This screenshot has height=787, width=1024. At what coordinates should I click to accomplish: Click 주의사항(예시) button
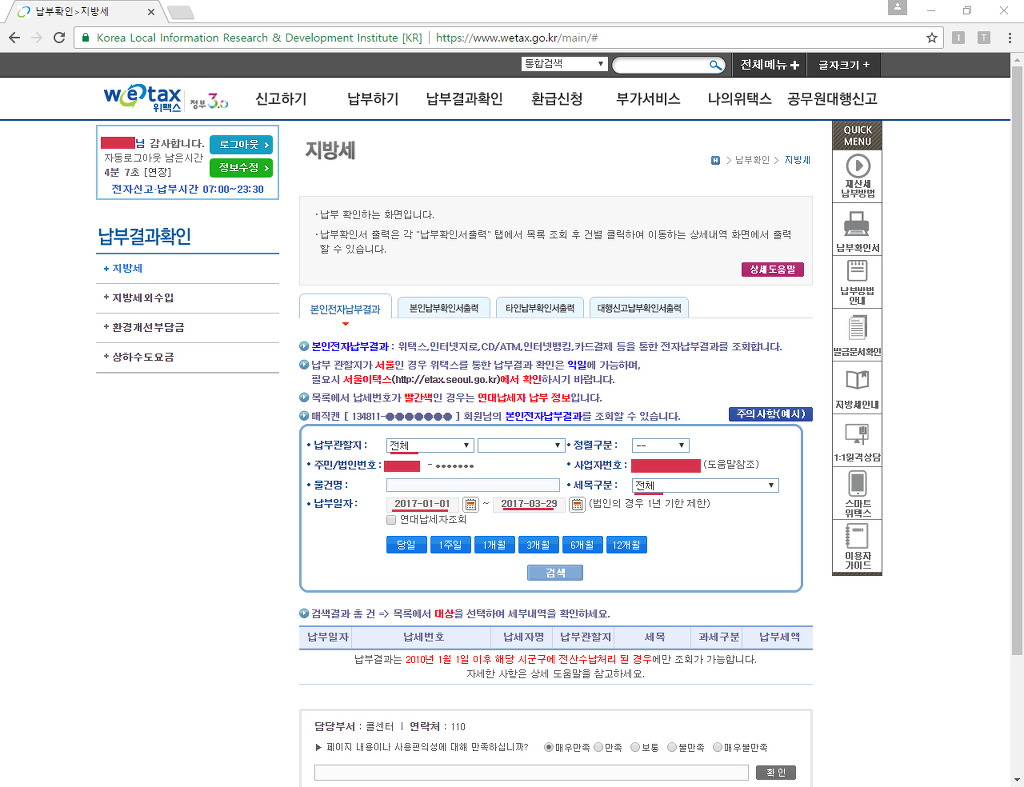pos(771,414)
